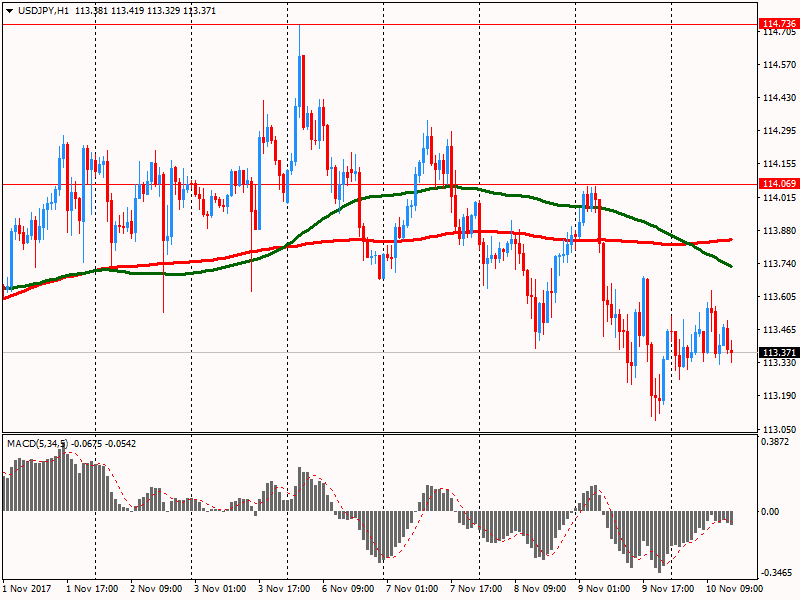The width and height of the screenshot is (800, 600).
Task: Click the MACD values -0.0675 -0.0542
Action: click(x=104, y=443)
